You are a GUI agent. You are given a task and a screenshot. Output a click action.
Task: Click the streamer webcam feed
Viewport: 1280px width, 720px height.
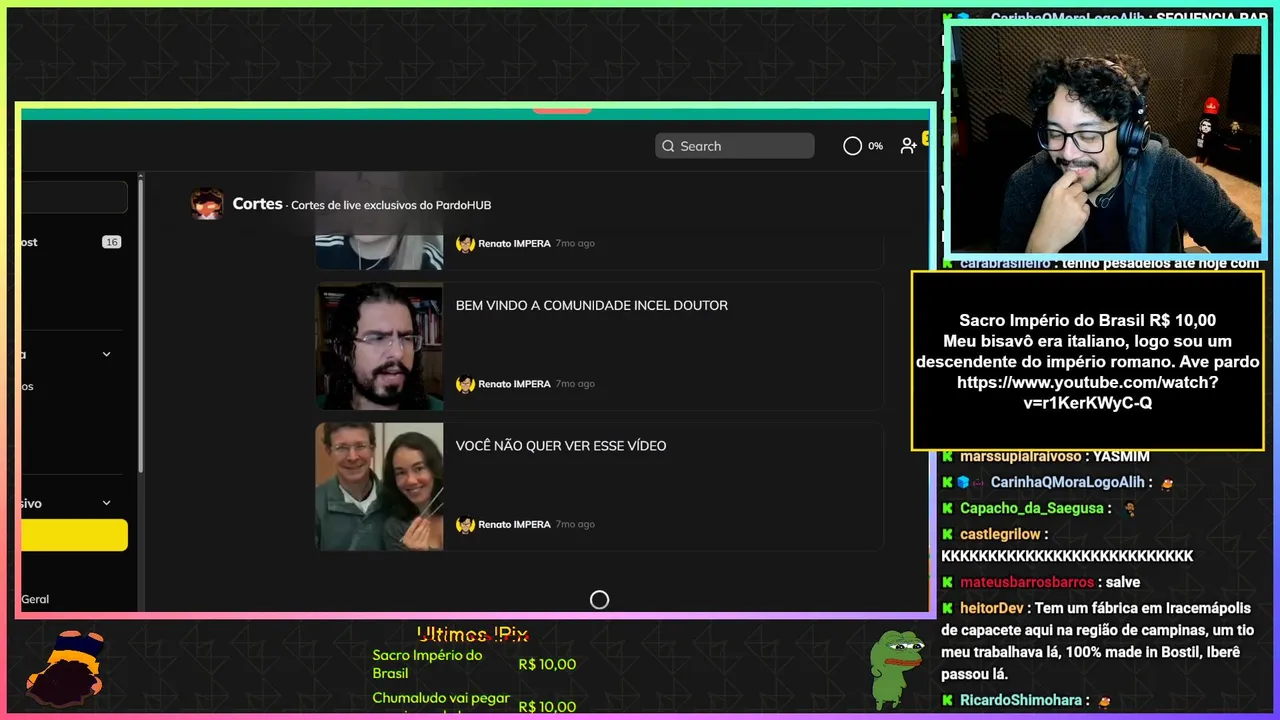1105,139
